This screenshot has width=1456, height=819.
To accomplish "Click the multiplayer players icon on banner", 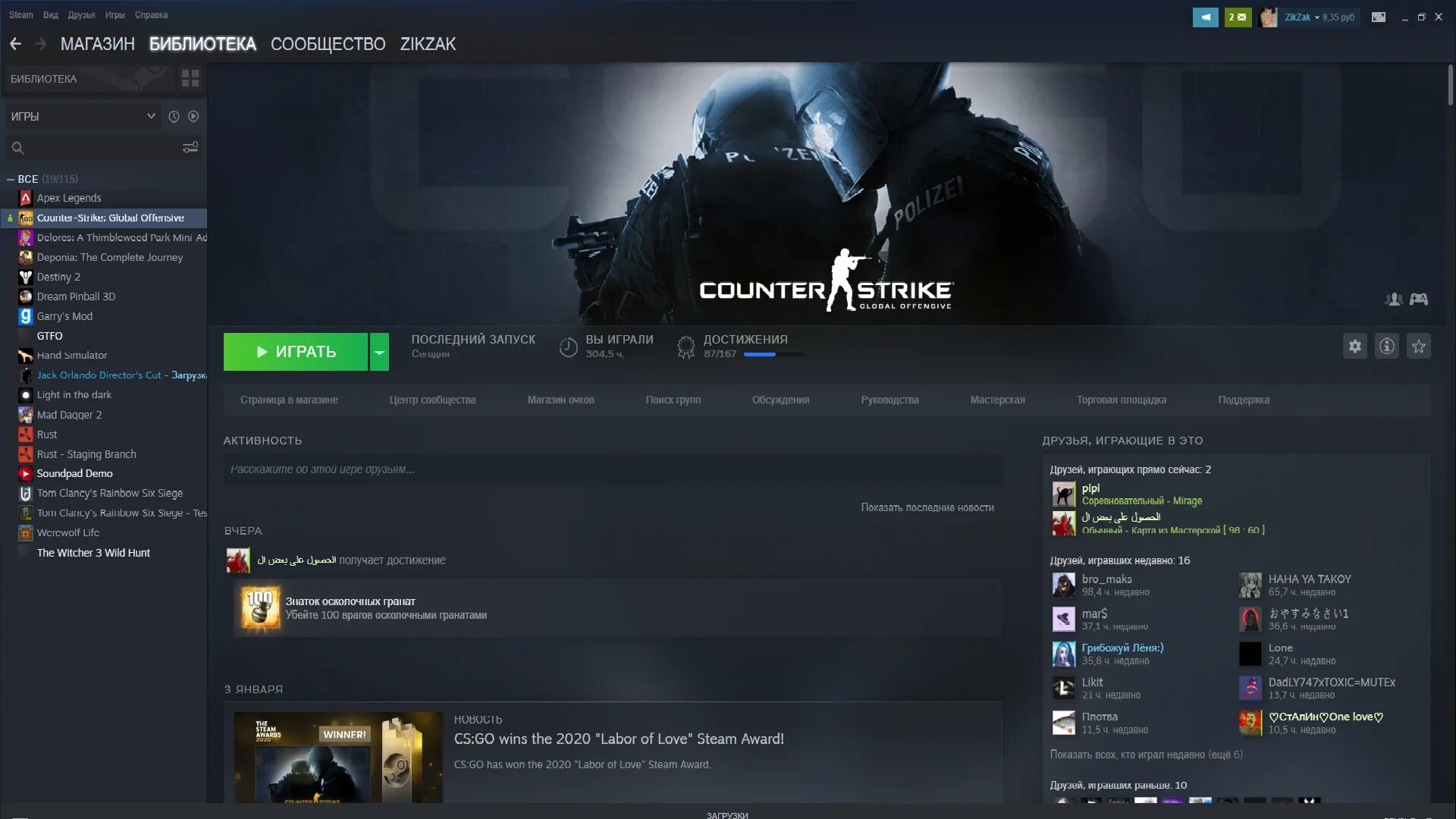I will (x=1394, y=300).
